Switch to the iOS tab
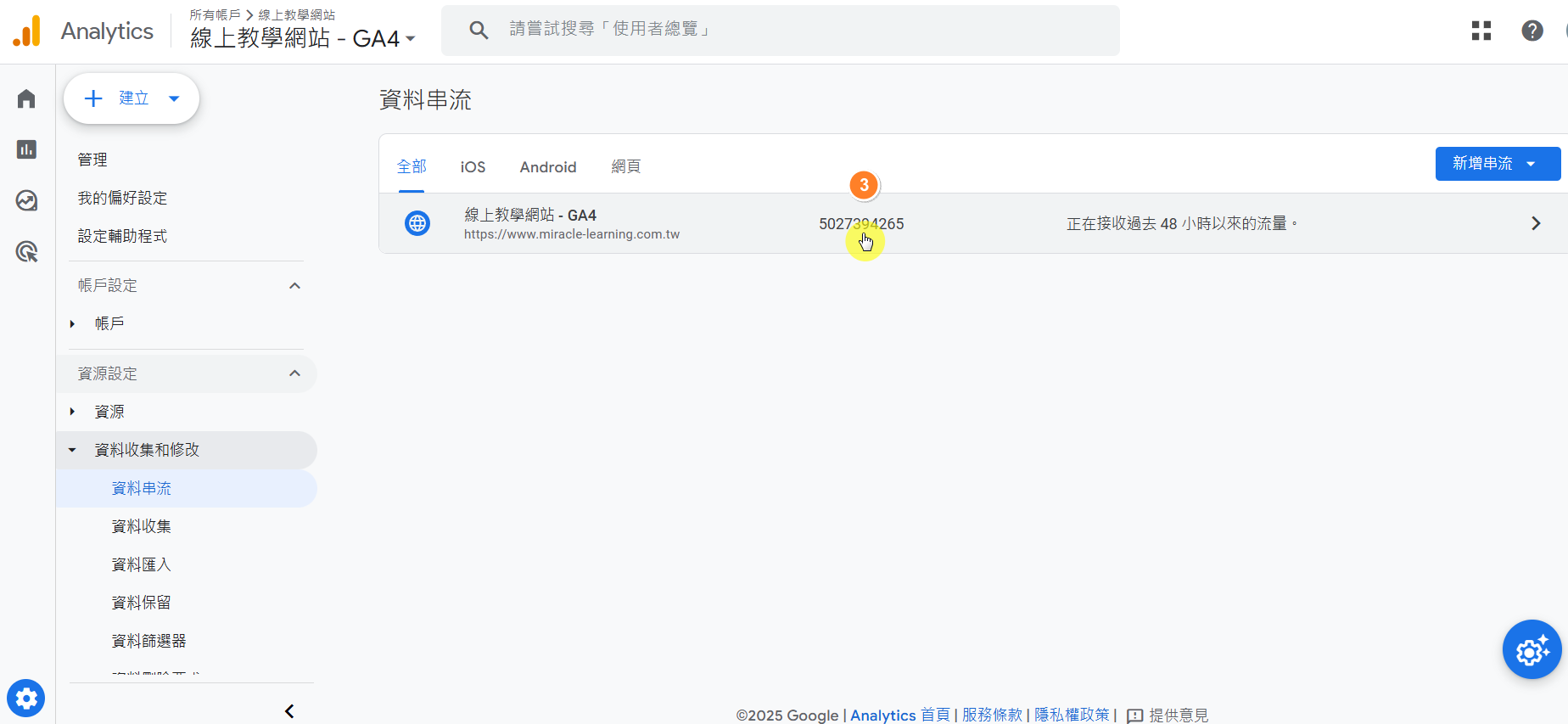1568x724 pixels. point(473,167)
